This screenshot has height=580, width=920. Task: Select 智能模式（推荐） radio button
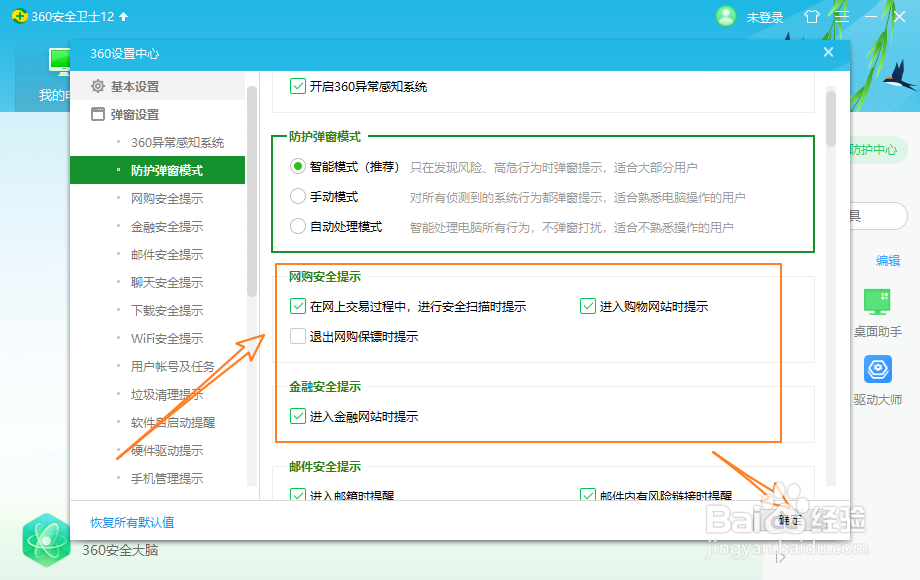[298, 167]
